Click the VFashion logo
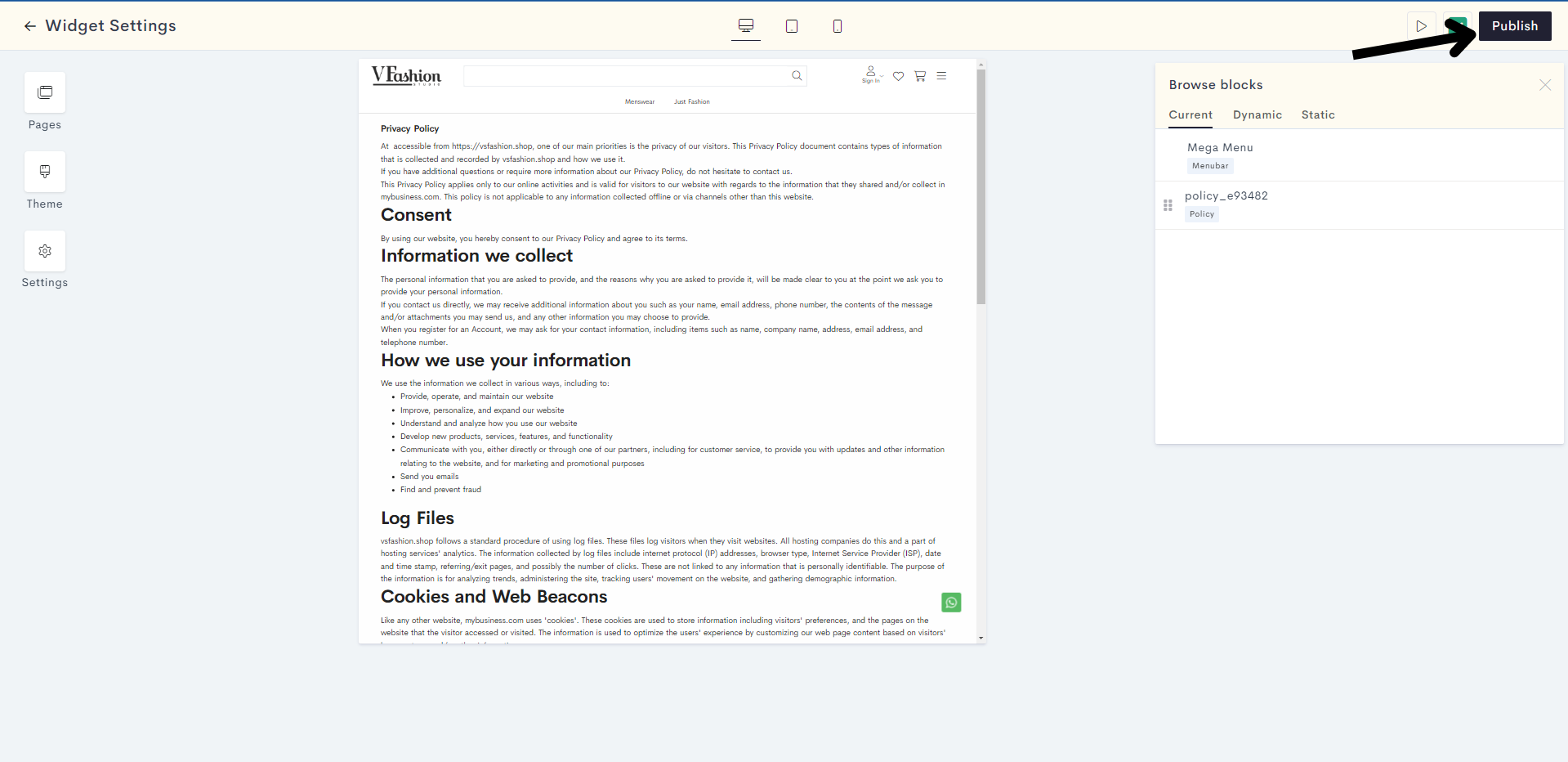Screen dimensions: 1568x762 [406, 76]
